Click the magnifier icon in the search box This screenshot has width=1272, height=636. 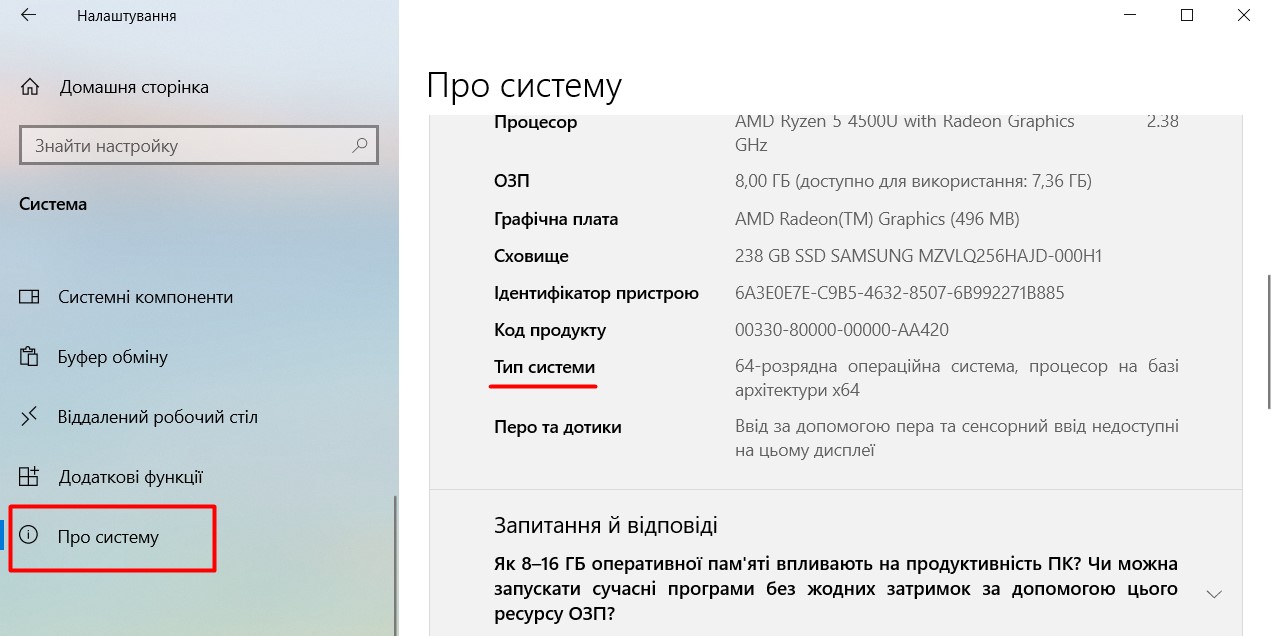(359, 146)
